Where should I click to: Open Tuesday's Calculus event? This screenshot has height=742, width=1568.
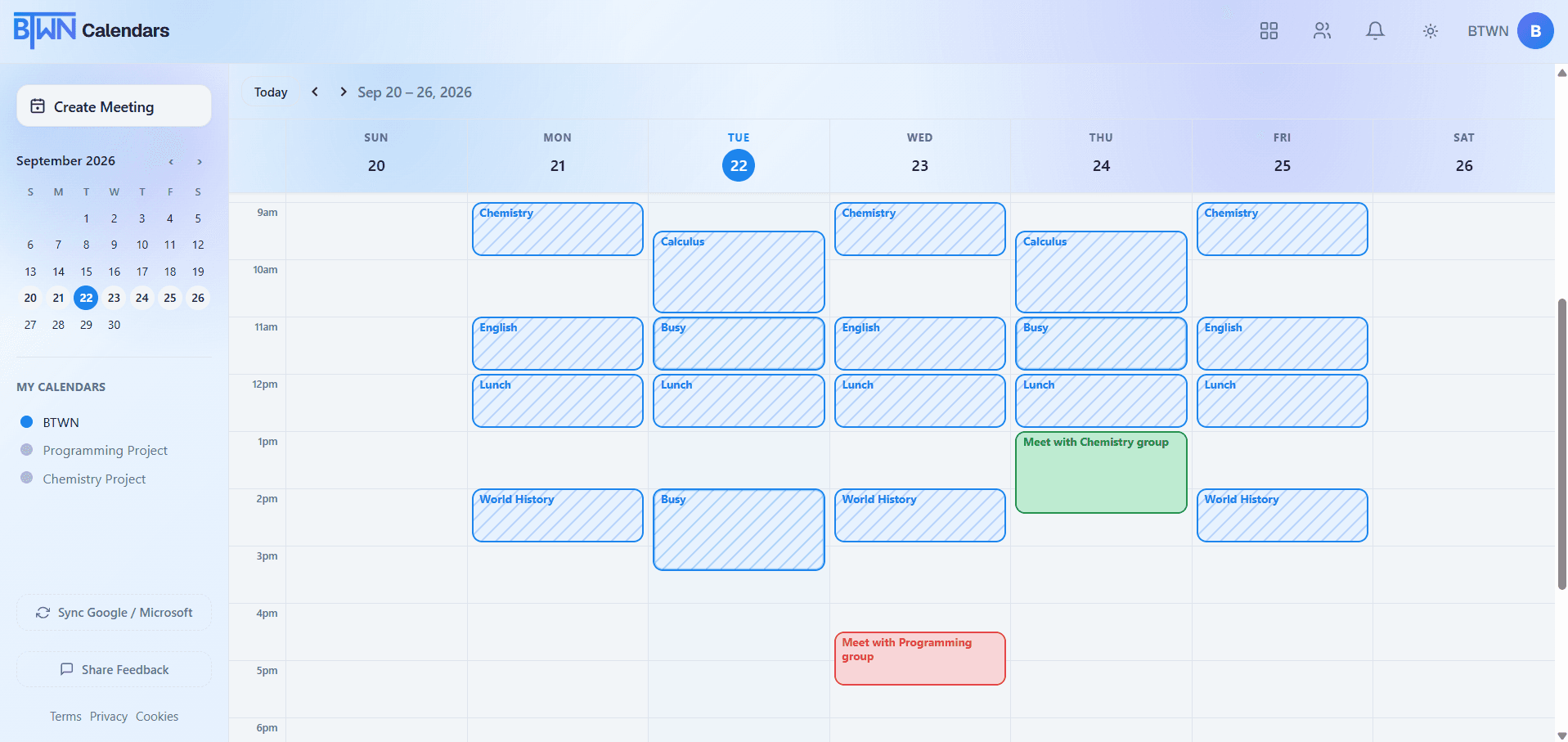pyautogui.click(x=739, y=272)
